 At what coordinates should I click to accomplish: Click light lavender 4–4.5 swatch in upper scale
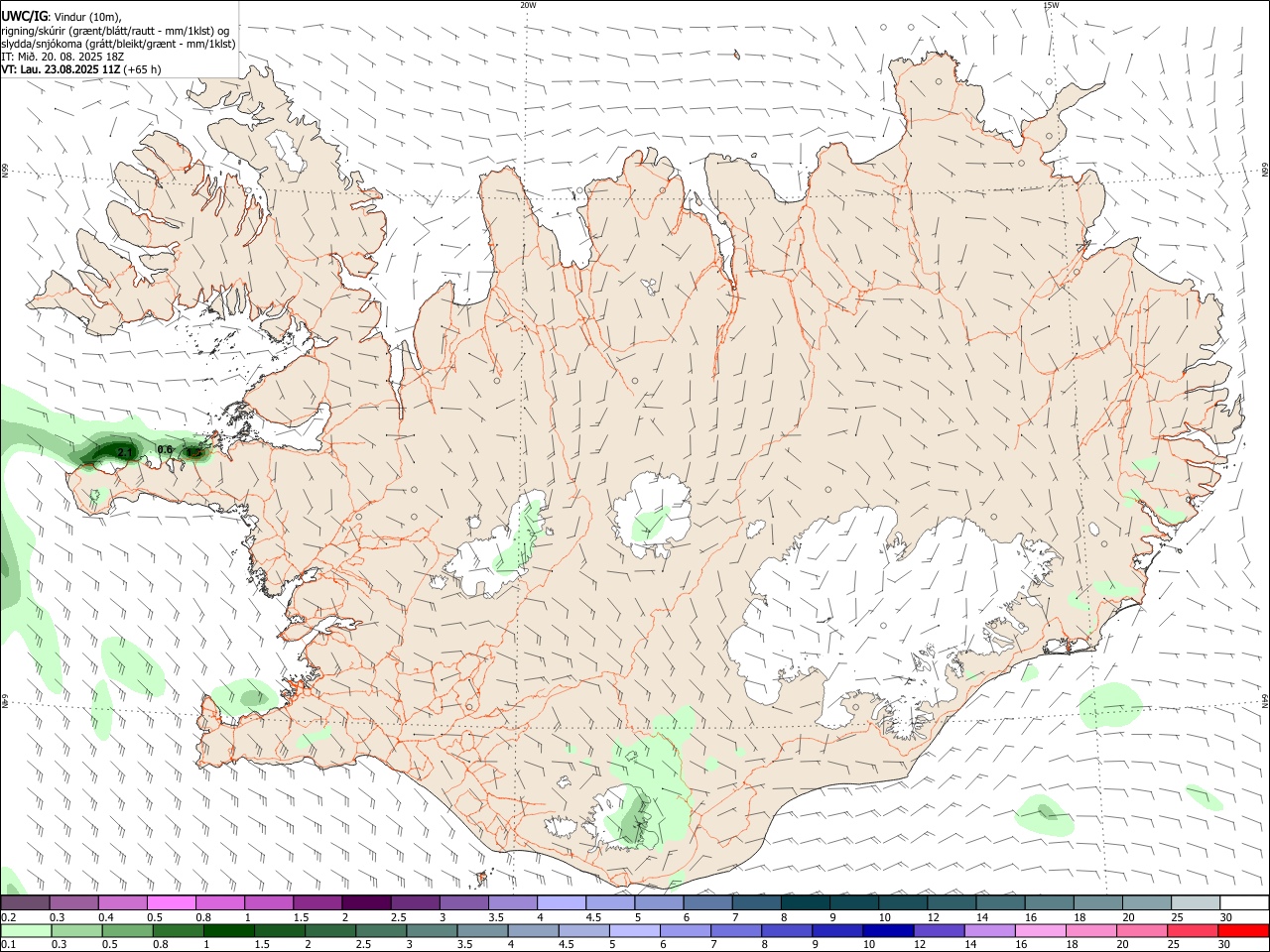(x=562, y=902)
